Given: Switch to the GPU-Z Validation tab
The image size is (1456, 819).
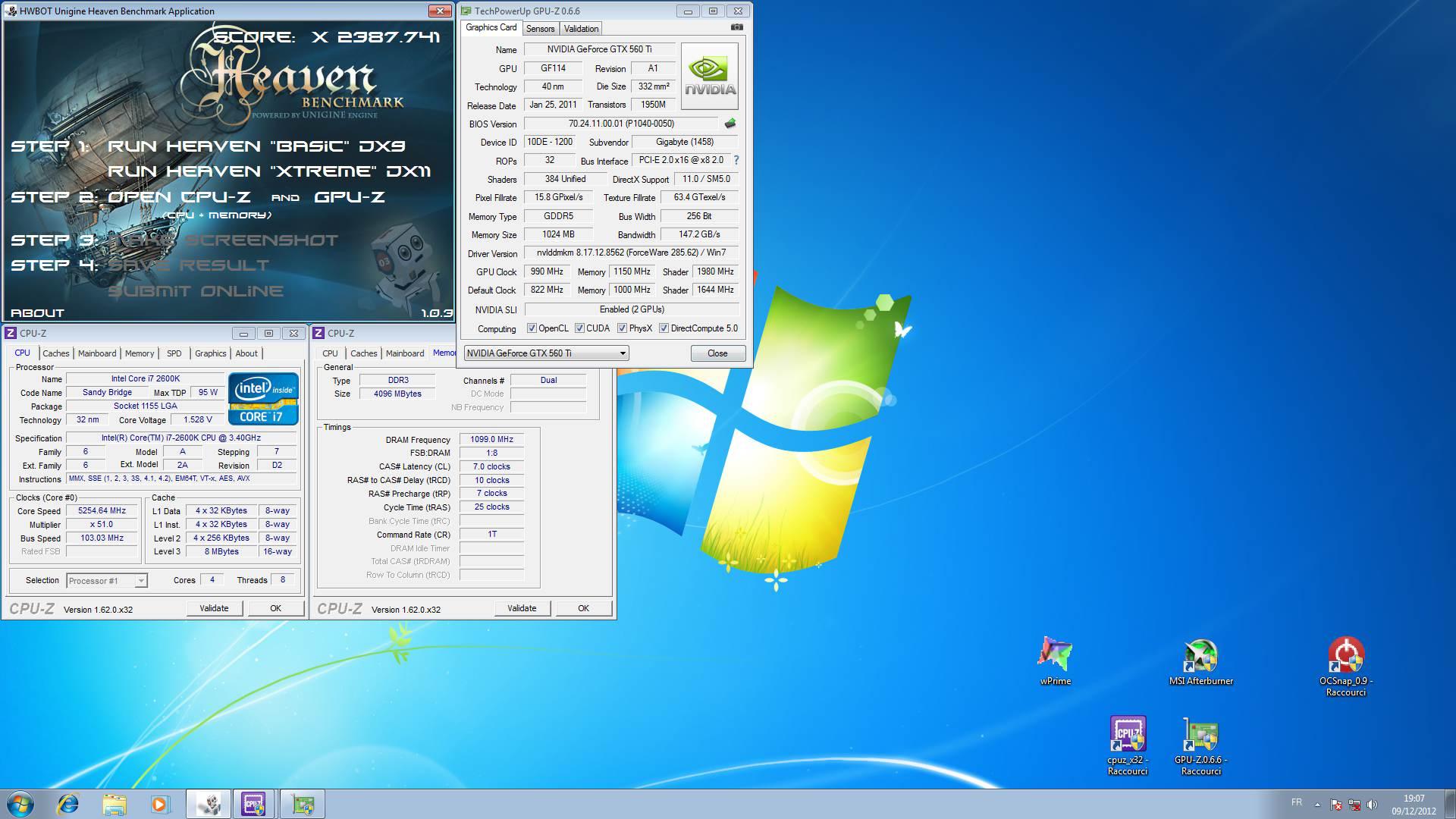Looking at the screenshot, I should (x=581, y=29).
